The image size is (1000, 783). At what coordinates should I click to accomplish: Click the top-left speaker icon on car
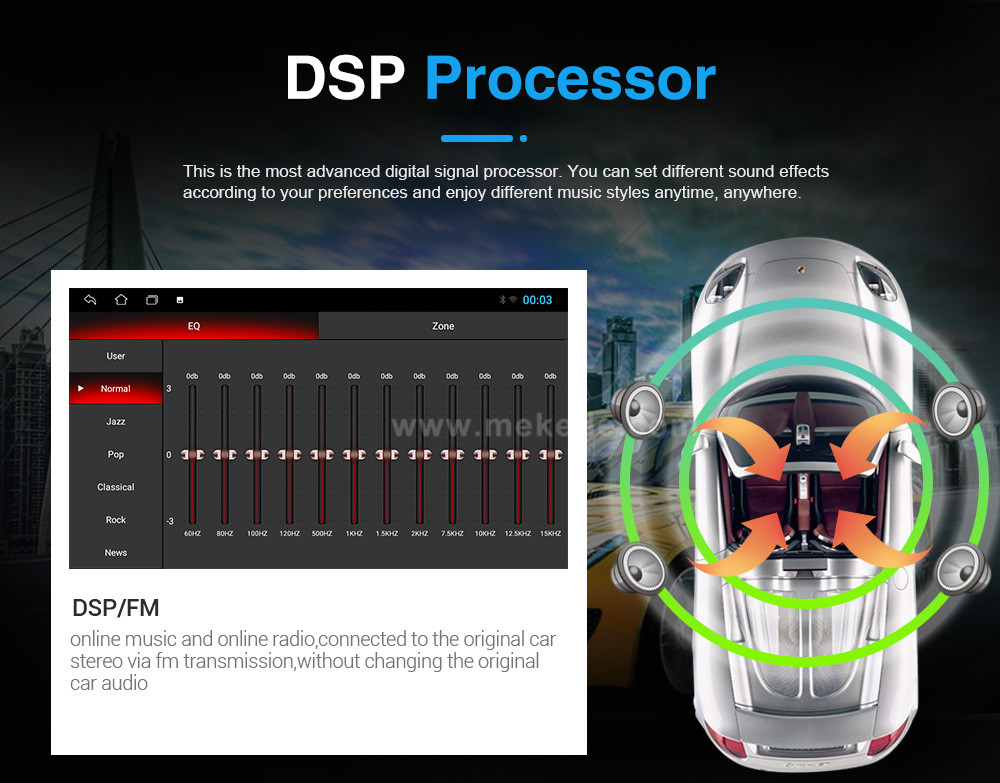pos(638,410)
